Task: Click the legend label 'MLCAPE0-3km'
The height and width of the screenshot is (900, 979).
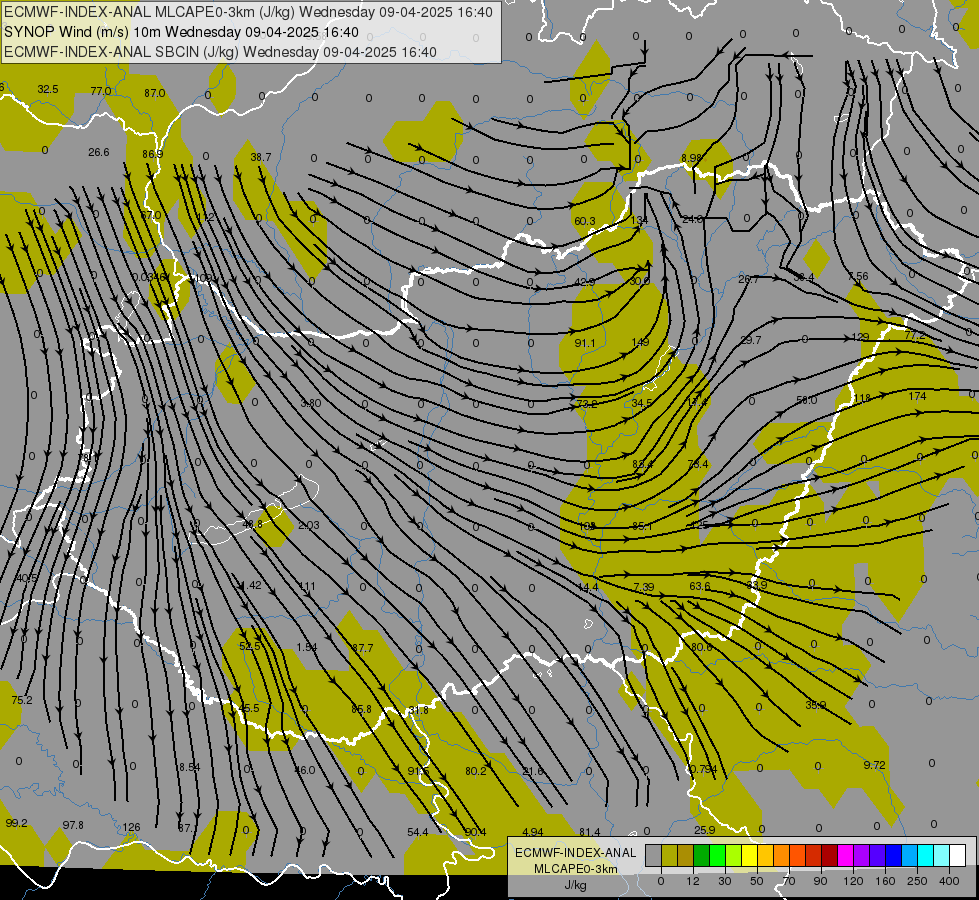Action: pyautogui.click(x=575, y=869)
